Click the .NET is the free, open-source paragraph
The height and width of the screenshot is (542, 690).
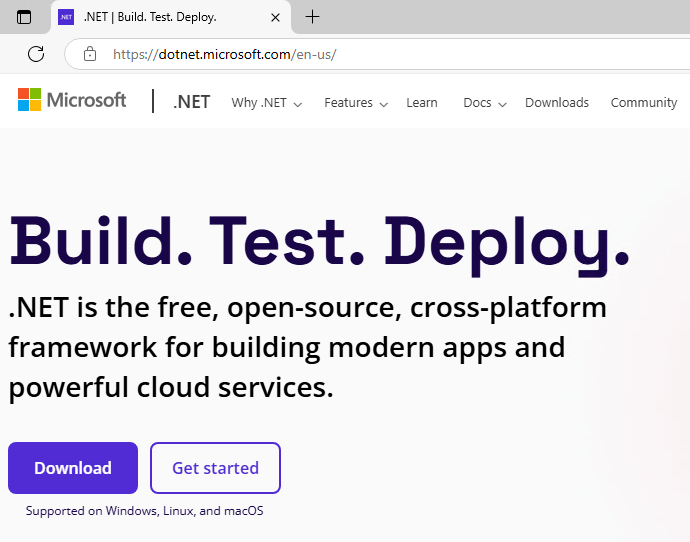point(308,348)
